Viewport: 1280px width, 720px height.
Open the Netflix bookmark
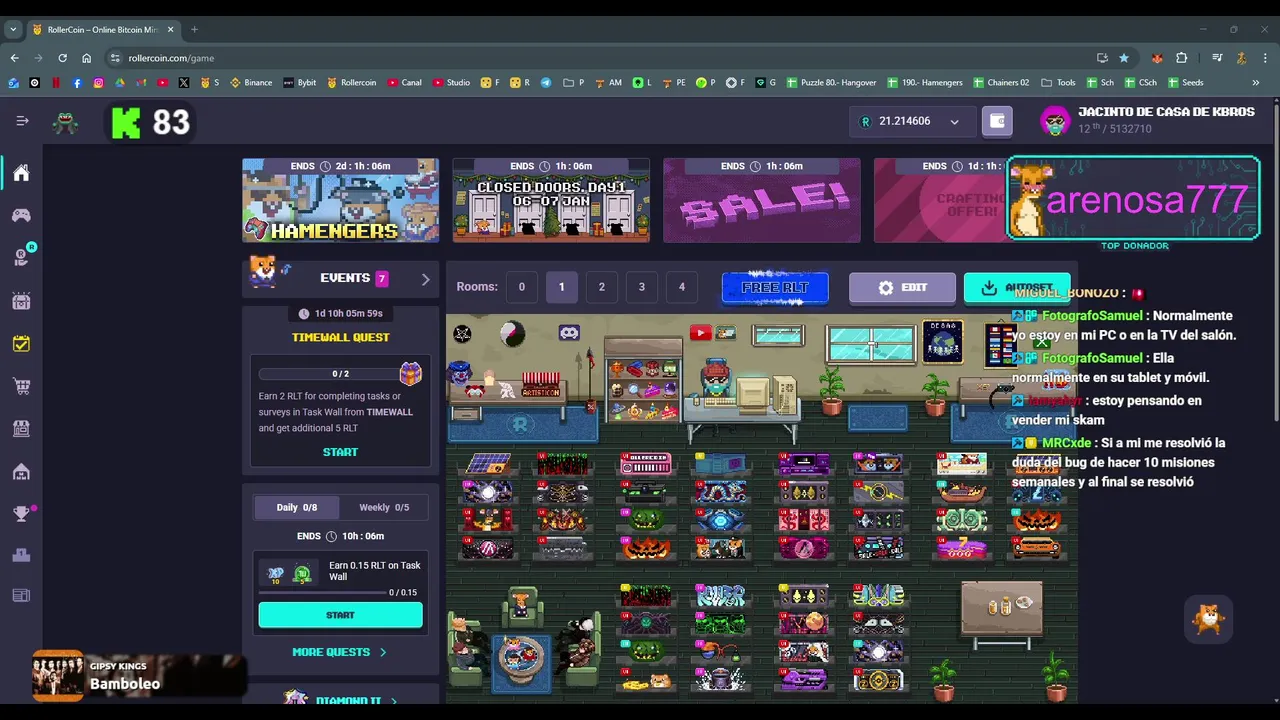tap(56, 83)
